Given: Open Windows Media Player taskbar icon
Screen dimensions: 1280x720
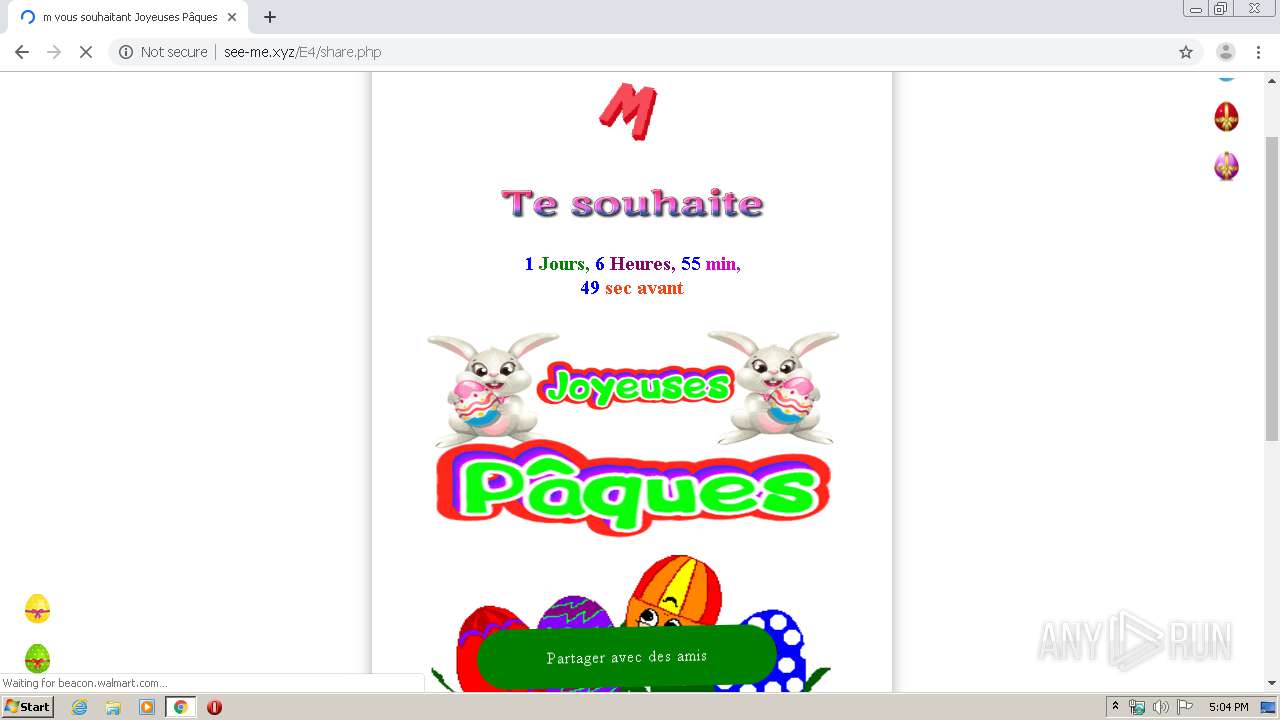Looking at the screenshot, I should [x=147, y=707].
